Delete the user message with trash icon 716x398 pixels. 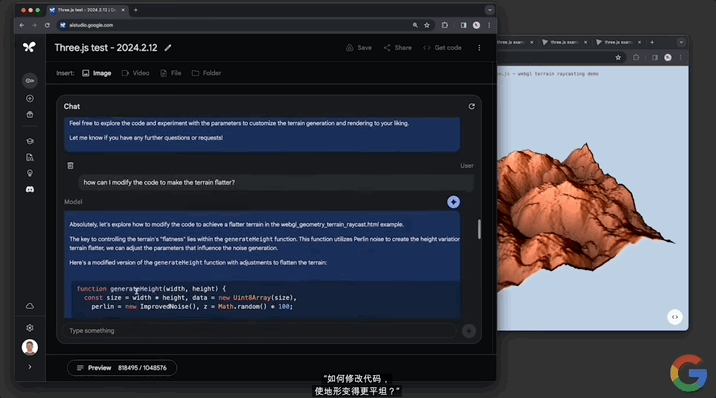point(70,166)
